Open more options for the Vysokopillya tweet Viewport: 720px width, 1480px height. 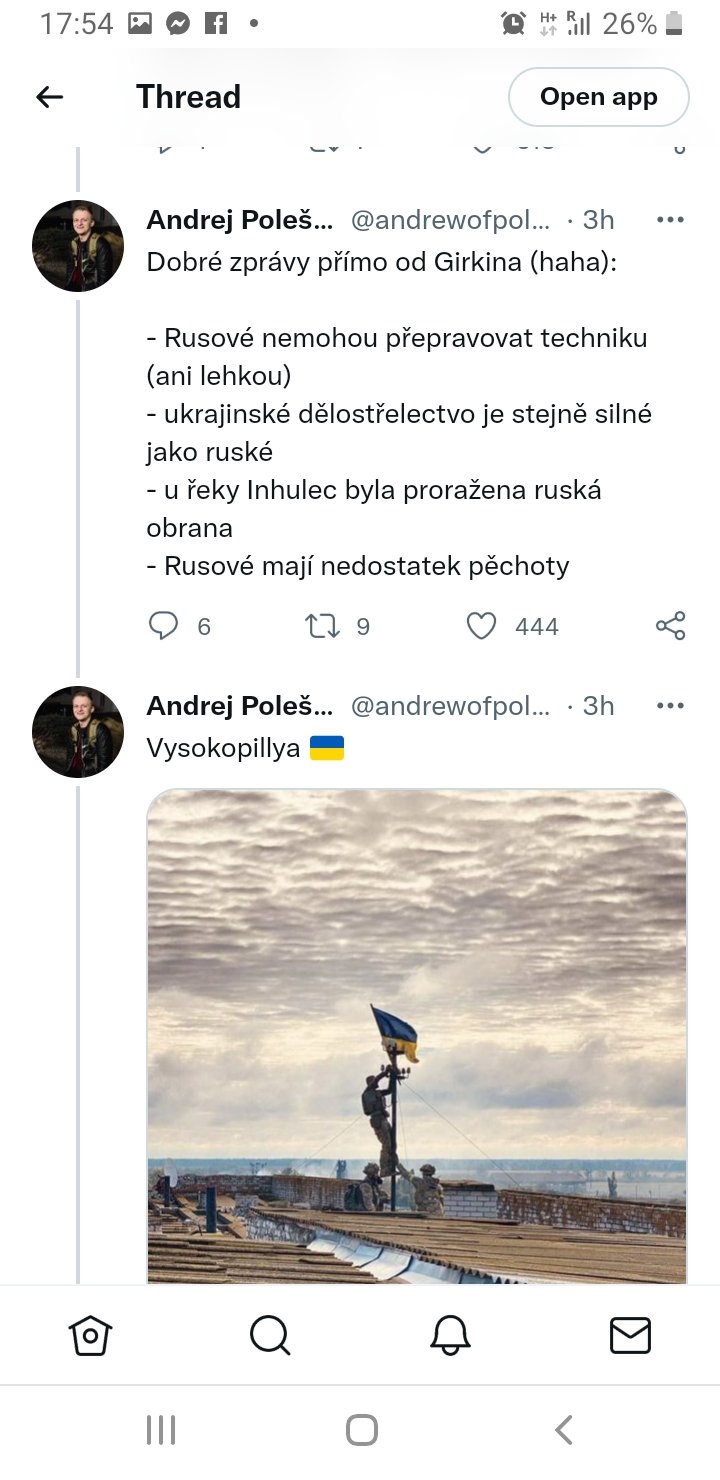(x=670, y=706)
